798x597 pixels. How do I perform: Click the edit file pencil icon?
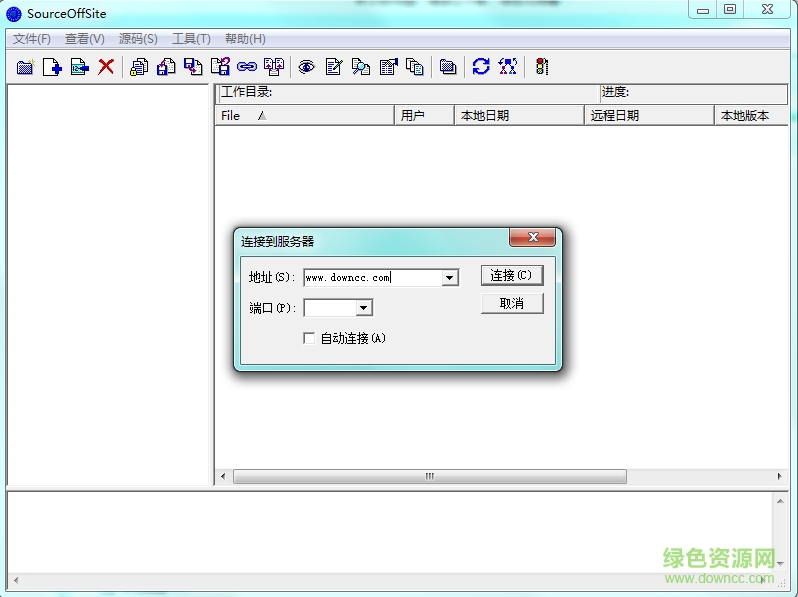pyautogui.click(x=334, y=67)
